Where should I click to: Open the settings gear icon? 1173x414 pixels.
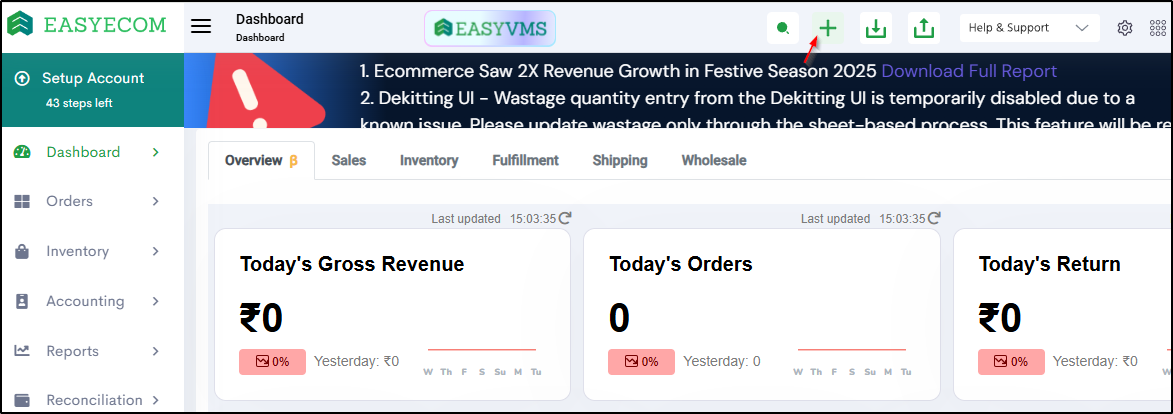(x=1125, y=28)
